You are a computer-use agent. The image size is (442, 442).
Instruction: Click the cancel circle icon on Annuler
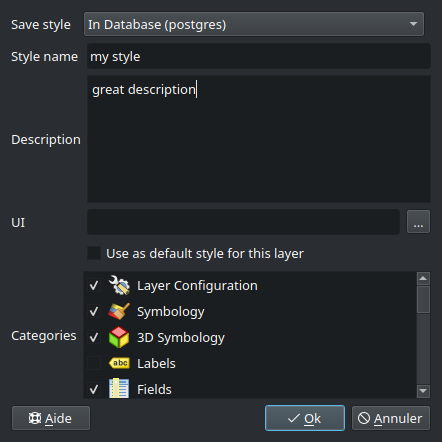364,418
